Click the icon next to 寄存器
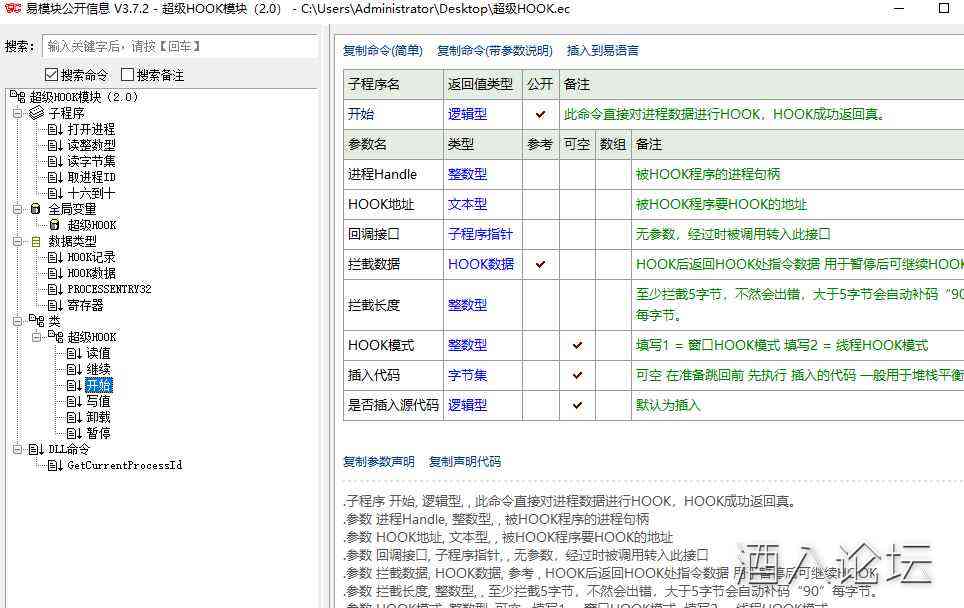 point(55,305)
